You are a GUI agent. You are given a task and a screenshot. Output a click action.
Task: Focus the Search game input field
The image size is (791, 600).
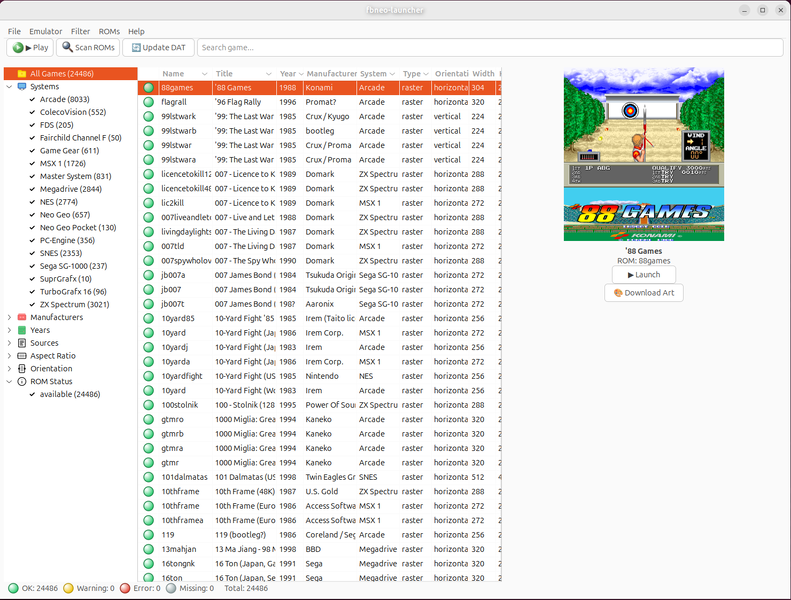pyautogui.click(x=490, y=47)
